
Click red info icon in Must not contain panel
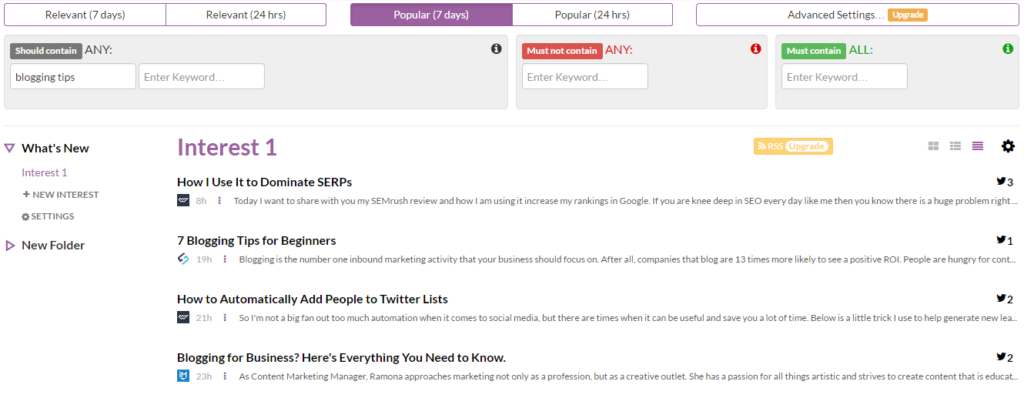point(756,49)
